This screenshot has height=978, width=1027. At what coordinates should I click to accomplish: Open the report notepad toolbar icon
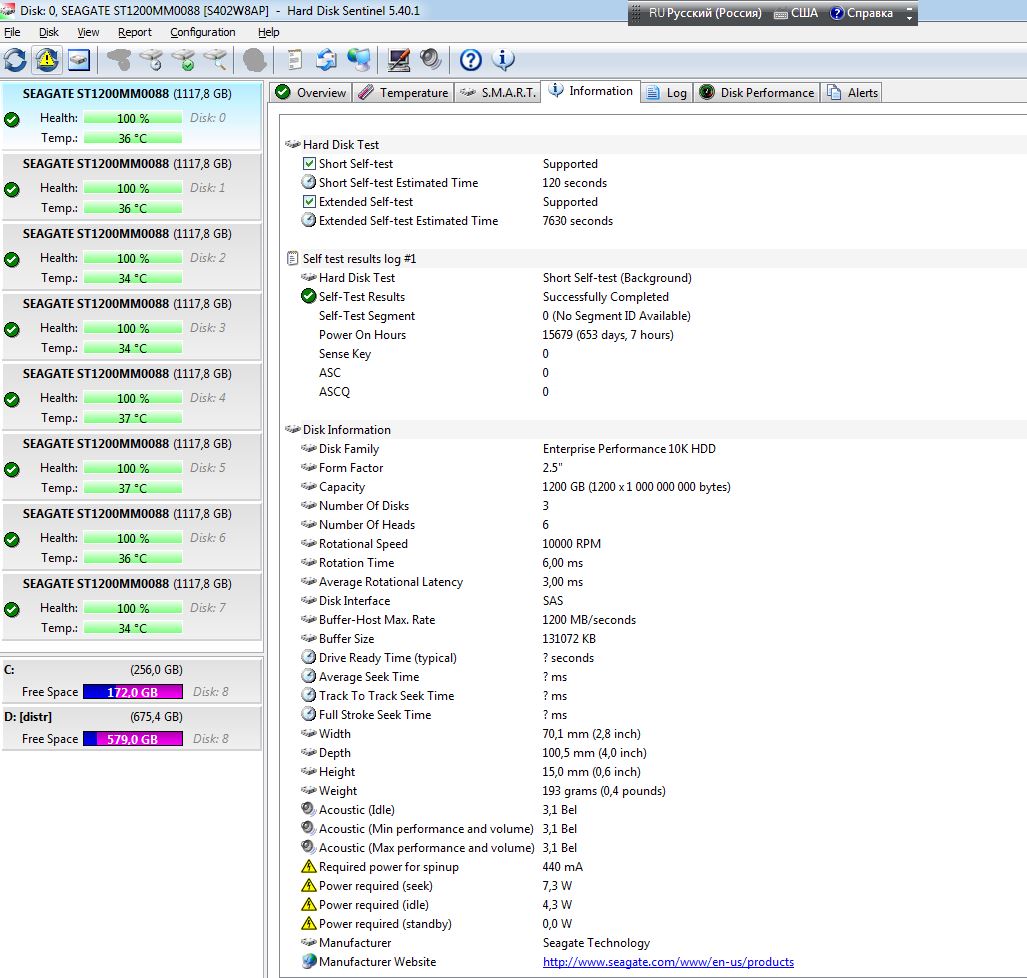295,60
